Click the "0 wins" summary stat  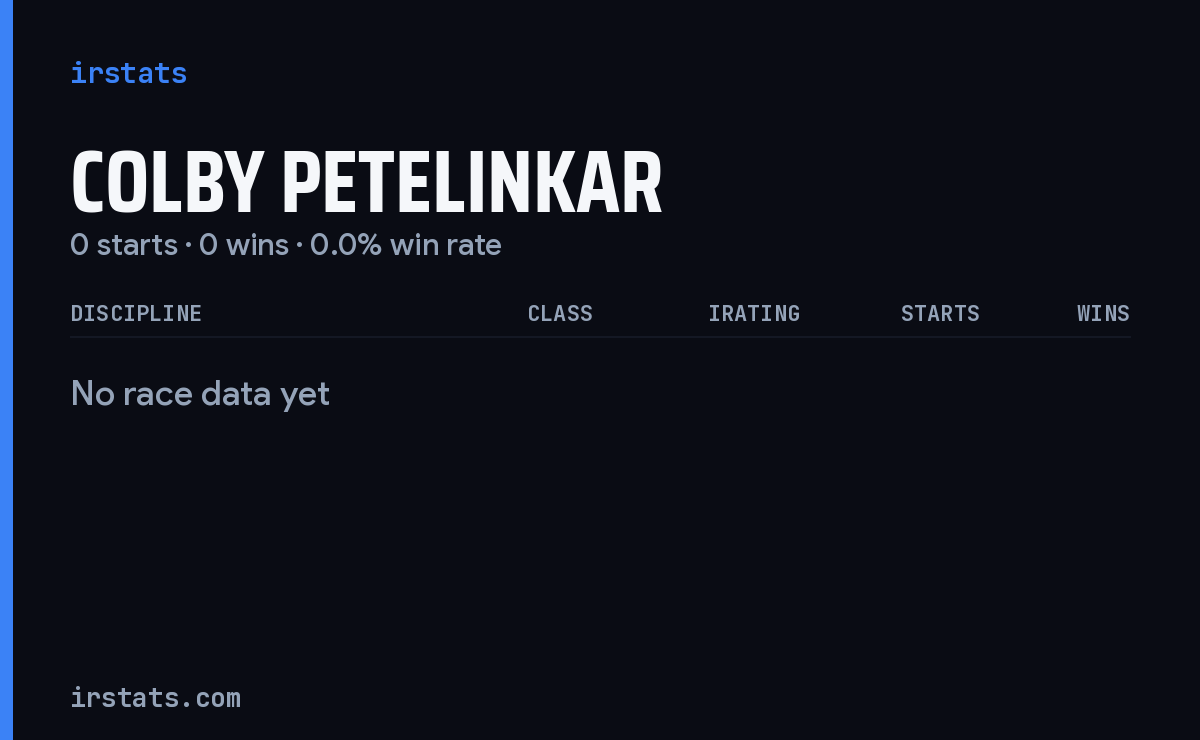pyautogui.click(x=244, y=245)
